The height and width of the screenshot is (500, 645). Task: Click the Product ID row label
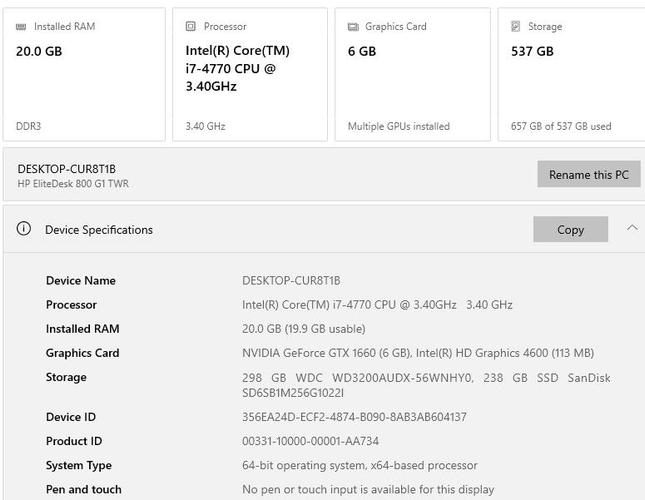[74, 441]
